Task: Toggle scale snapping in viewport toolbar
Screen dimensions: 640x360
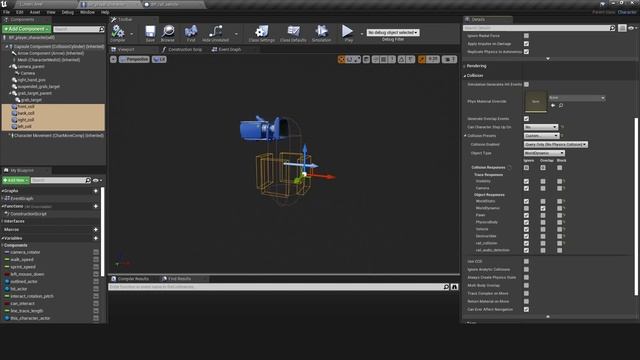Action: (x=422, y=60)
